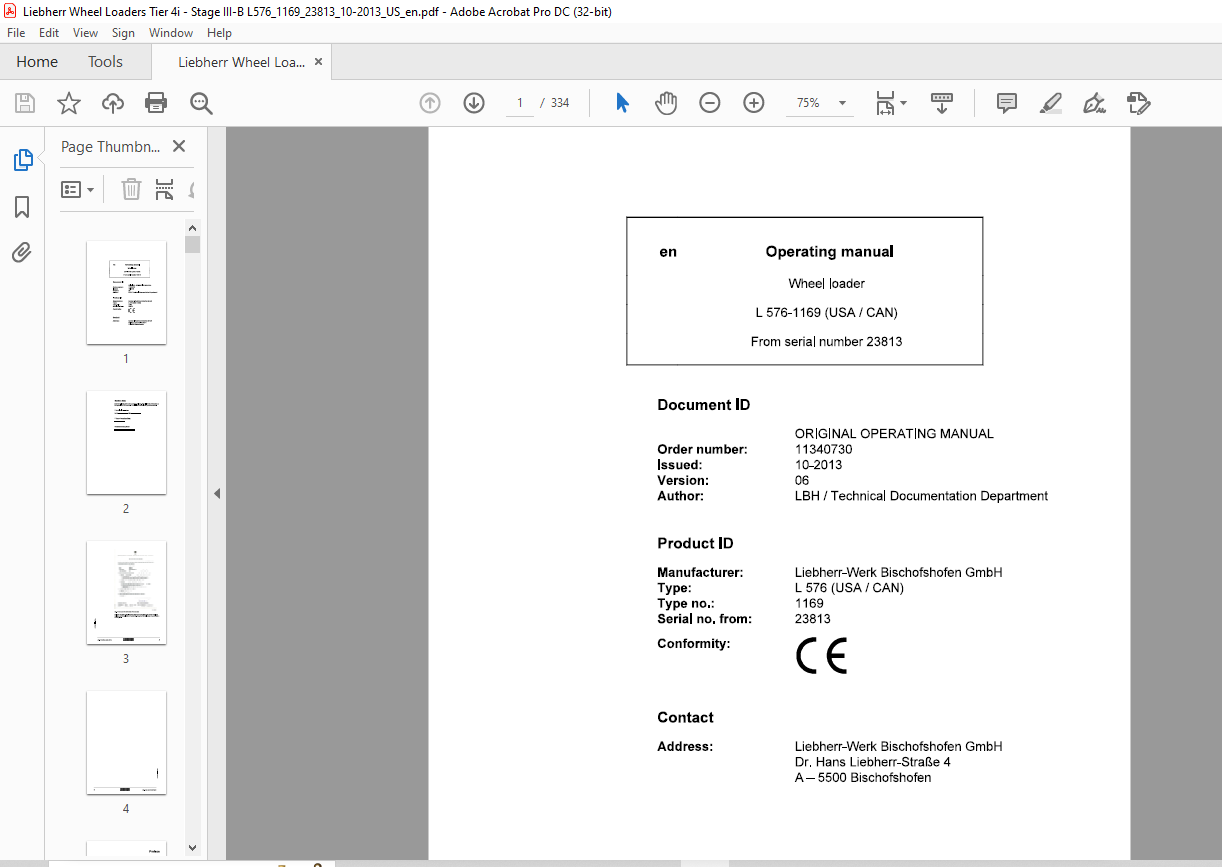The width and height of the screenshot is (1222, 867).
Task: Click the thumbnail page layout icon
Action: tap(165, 189)
